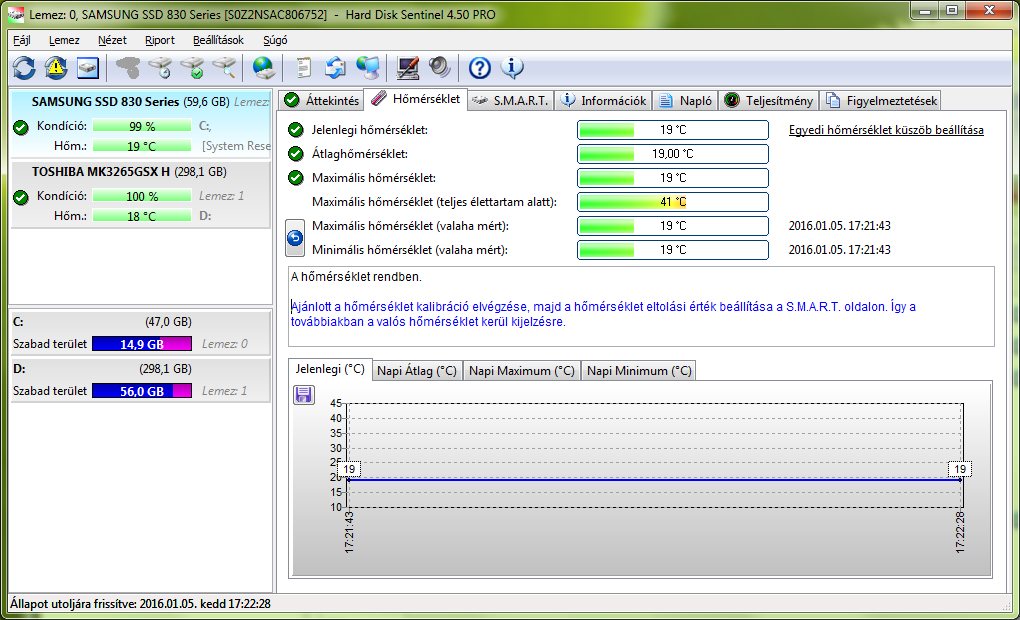Click the C: free space 14,9 GB bar

142,344
